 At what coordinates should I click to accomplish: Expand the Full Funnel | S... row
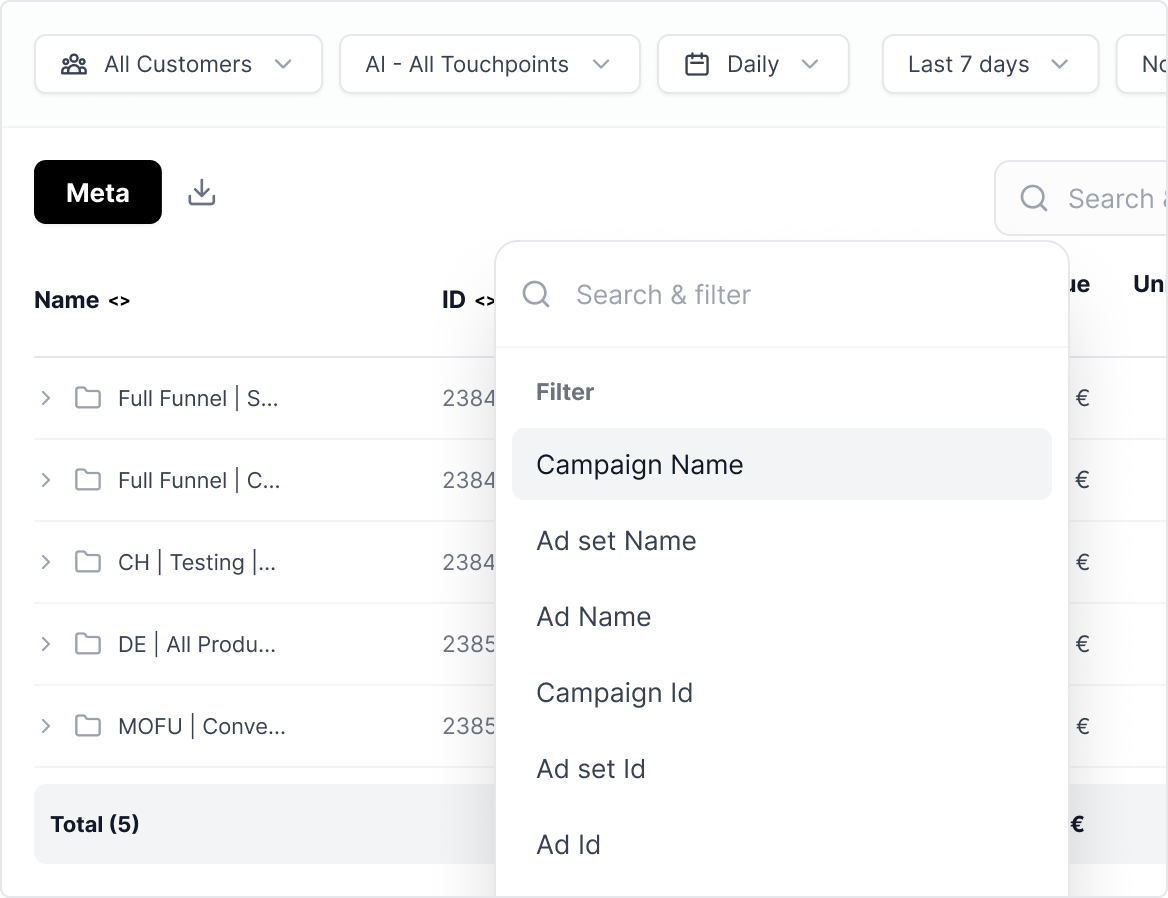(44, 397)
